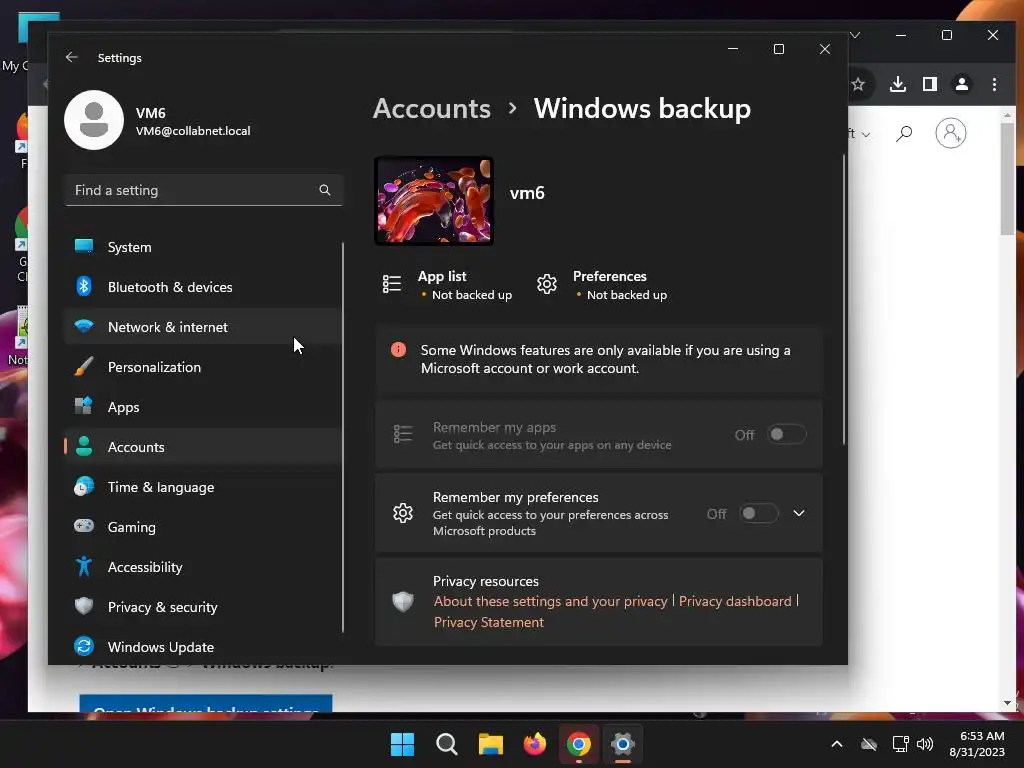Click Settings app icon in taskbar

pos(623,744)
